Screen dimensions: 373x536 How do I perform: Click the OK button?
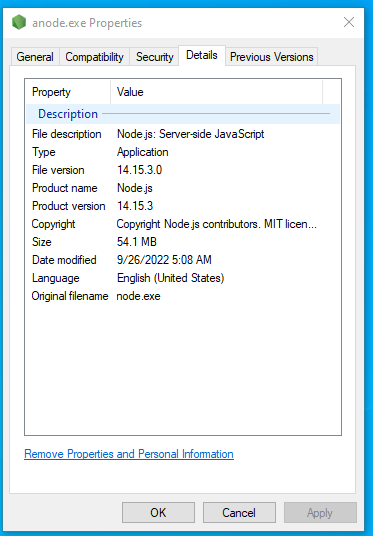tap(158, 512)
